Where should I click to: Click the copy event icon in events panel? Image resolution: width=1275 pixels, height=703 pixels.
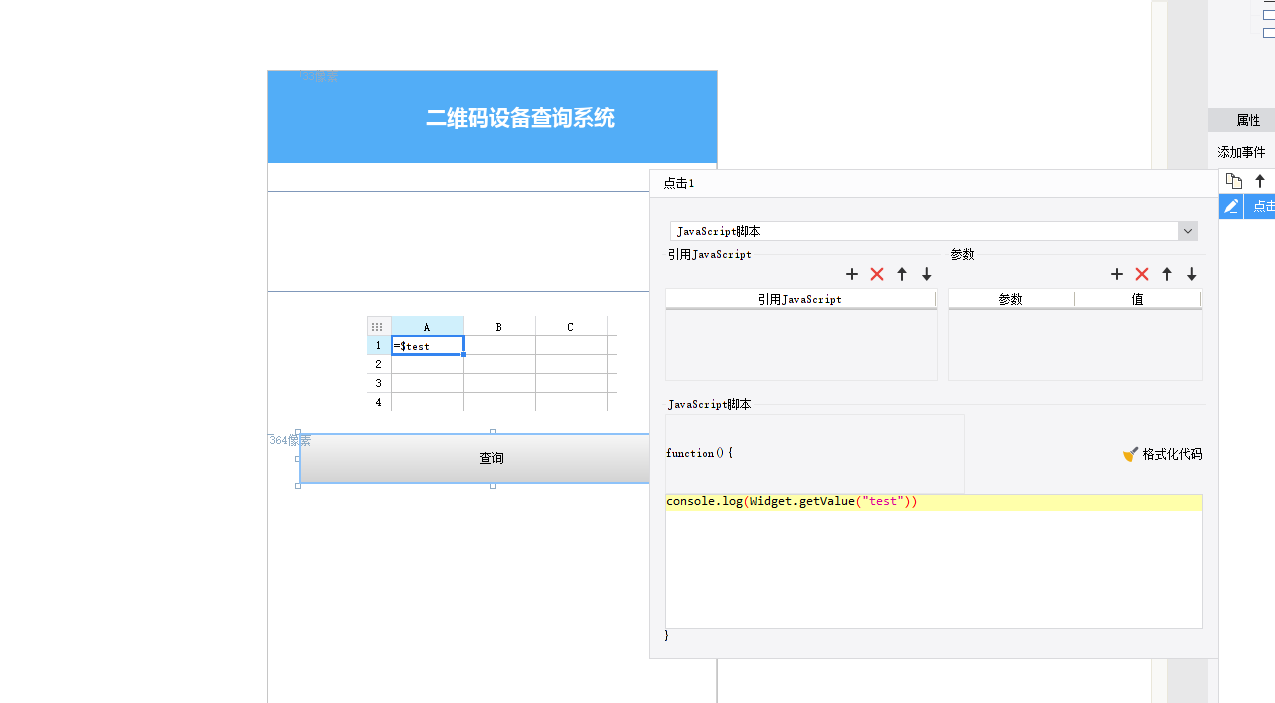(x=1234, y=181)
